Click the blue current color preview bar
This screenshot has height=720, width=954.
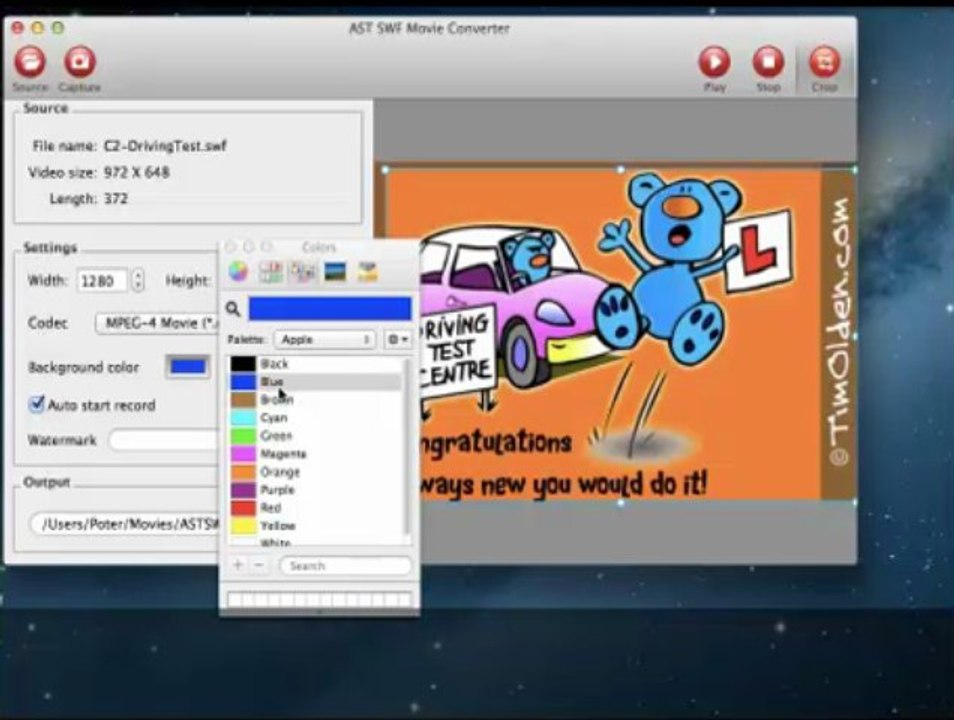click(330, 309)
